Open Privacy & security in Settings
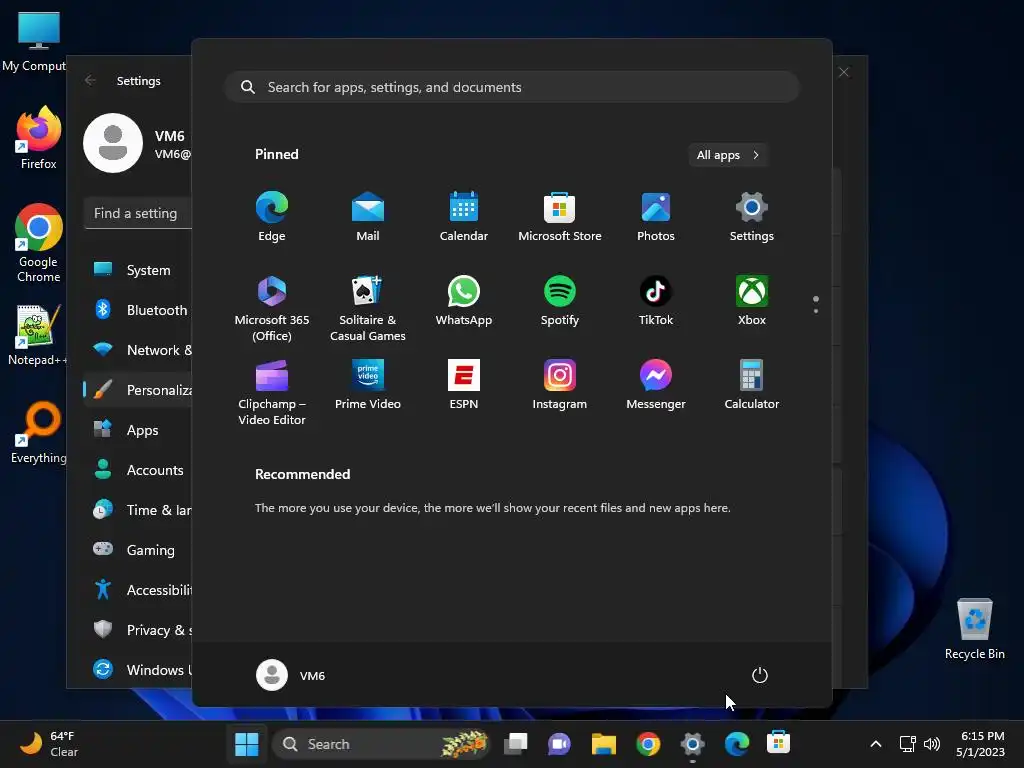1024x768 pixels. pos(138,630)
